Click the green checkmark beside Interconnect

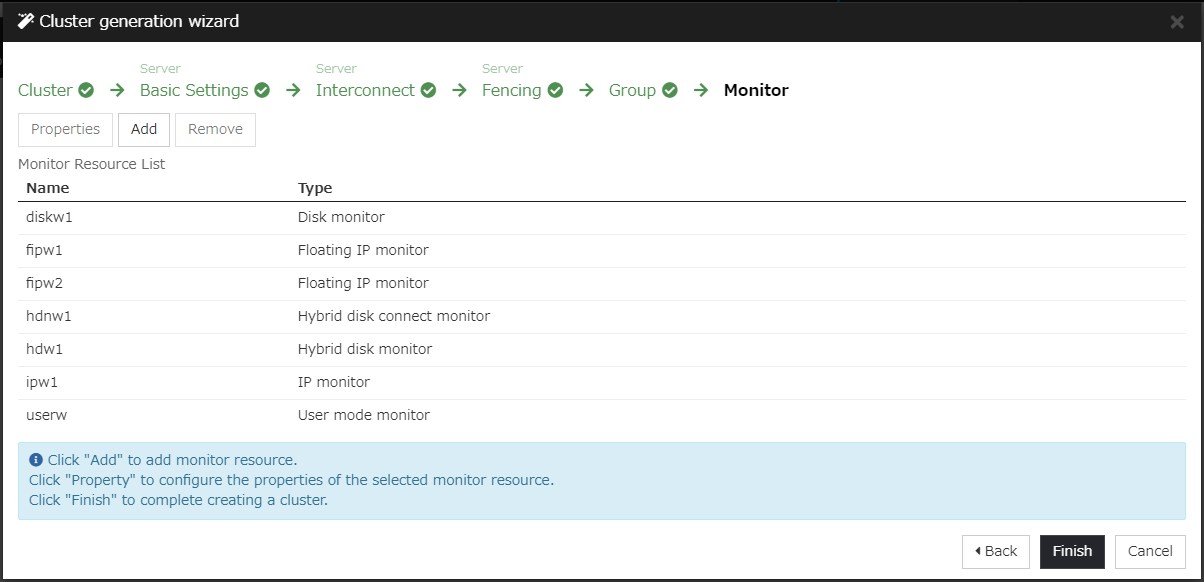(428, 89)
